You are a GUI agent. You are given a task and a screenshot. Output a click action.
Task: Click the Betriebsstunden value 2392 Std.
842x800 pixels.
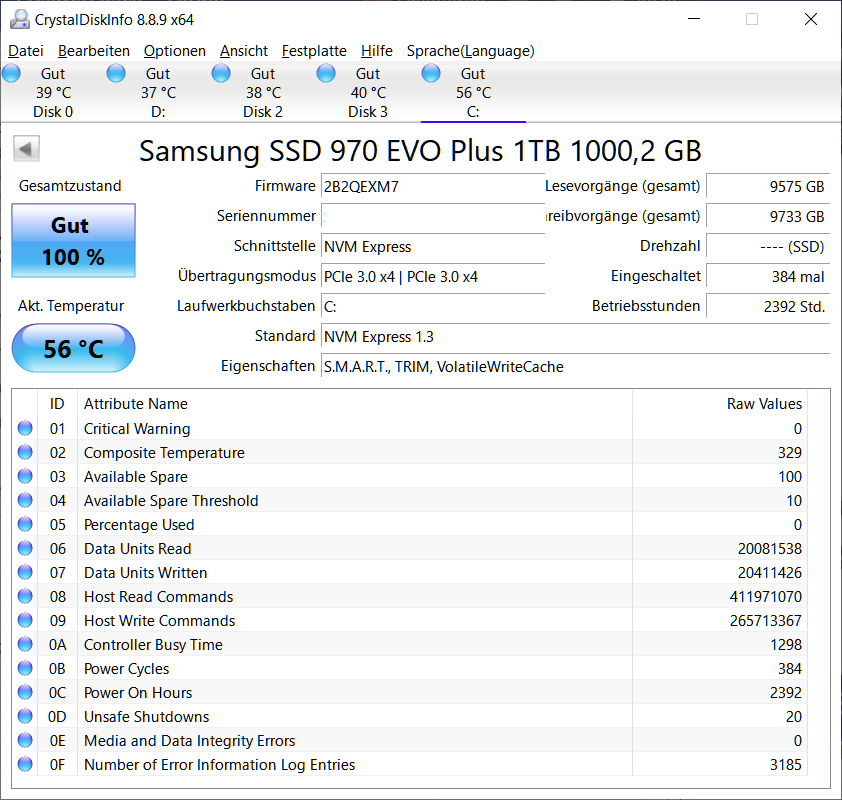pos(768,307)
